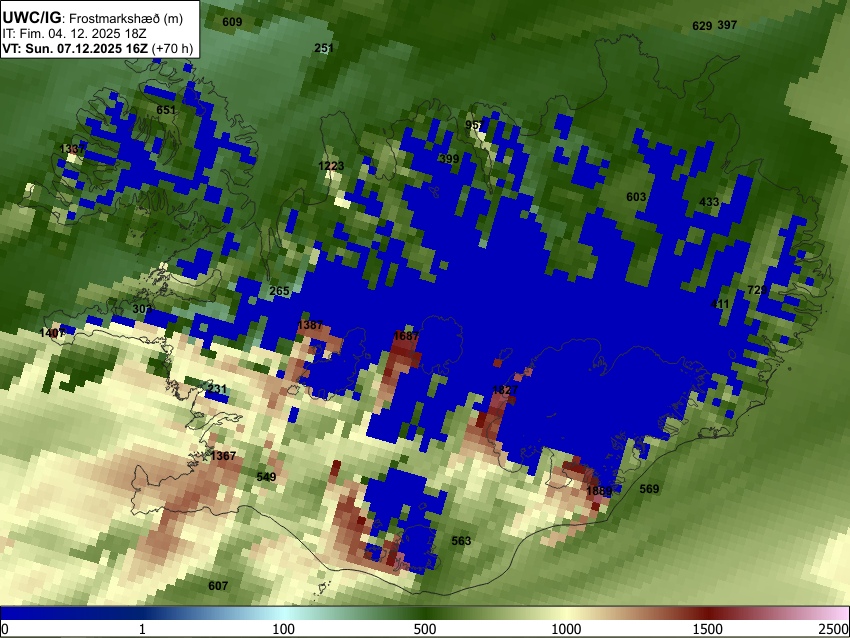Click the 651 value in the Westfjords
This screenshot has width=850, height=638.
click(x=166, y=110)
